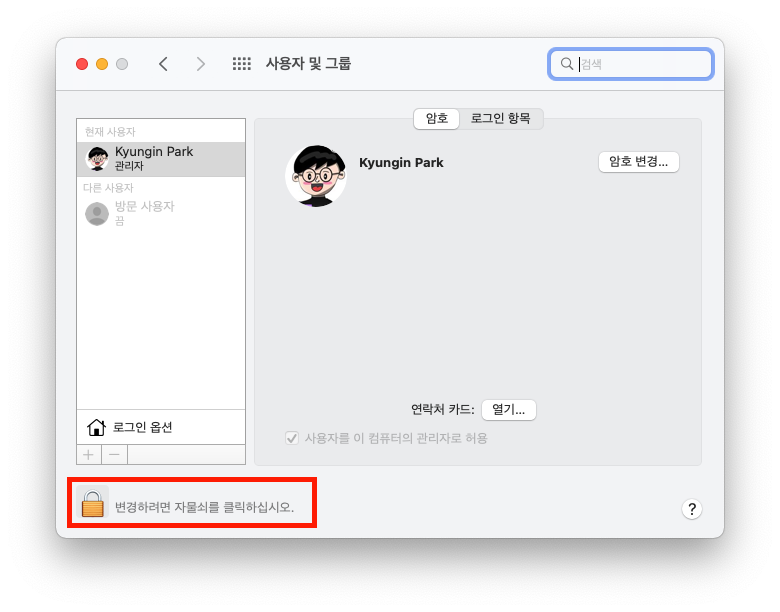The height and width of the screenshot is (612, 780).
Task: Minimize the window with yellow button
Action: point(102,64)
